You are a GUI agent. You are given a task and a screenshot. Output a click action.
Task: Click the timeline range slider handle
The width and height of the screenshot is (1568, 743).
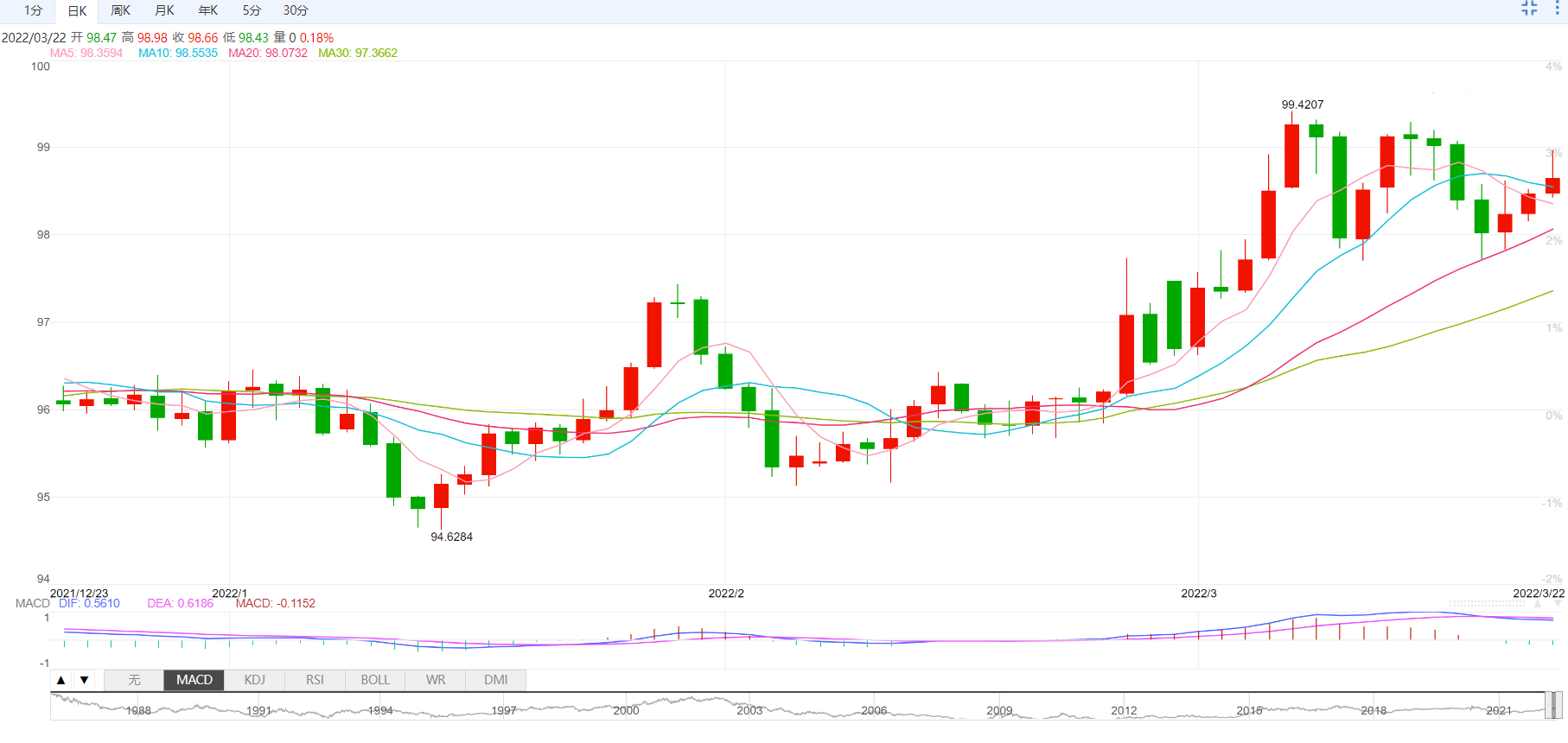(1553, 705)
